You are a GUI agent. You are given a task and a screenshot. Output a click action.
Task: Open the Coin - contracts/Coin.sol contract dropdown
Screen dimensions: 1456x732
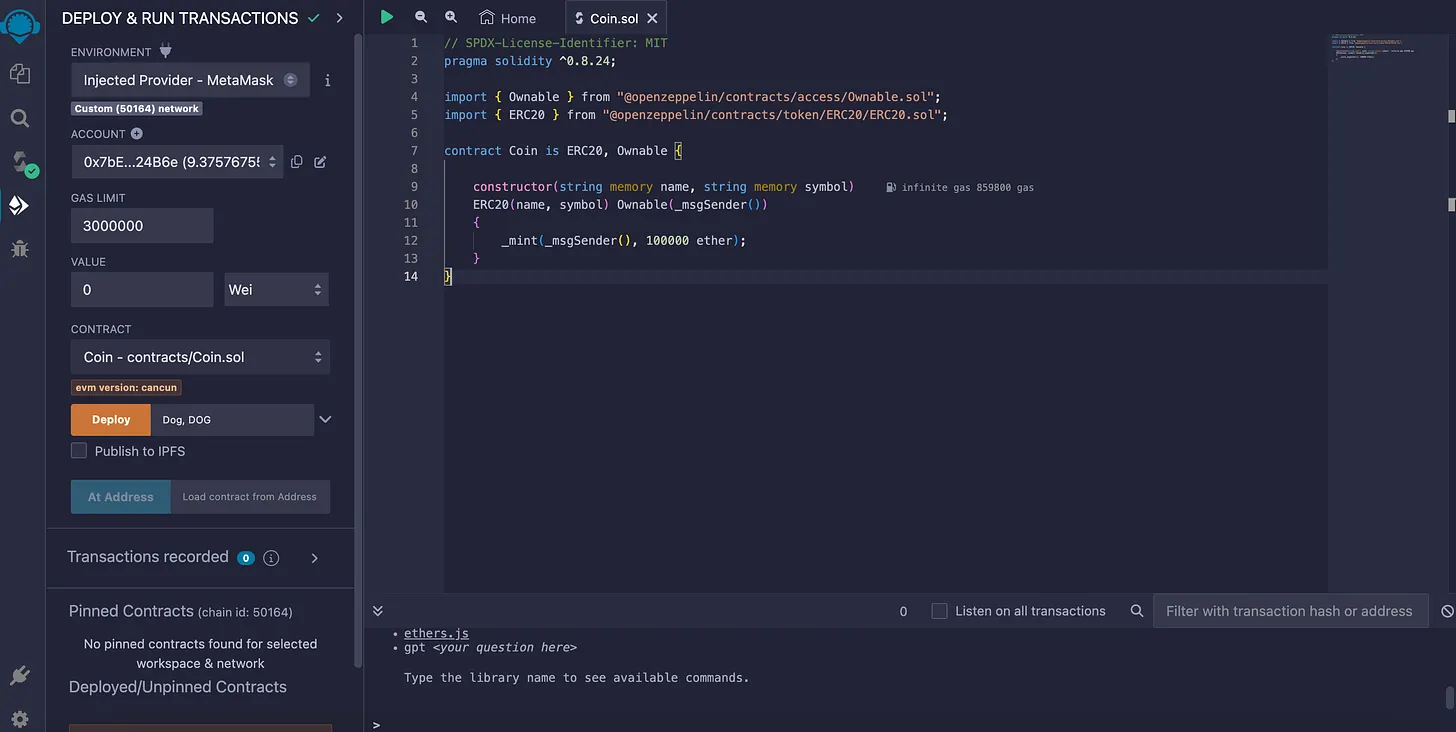(200, 357)
